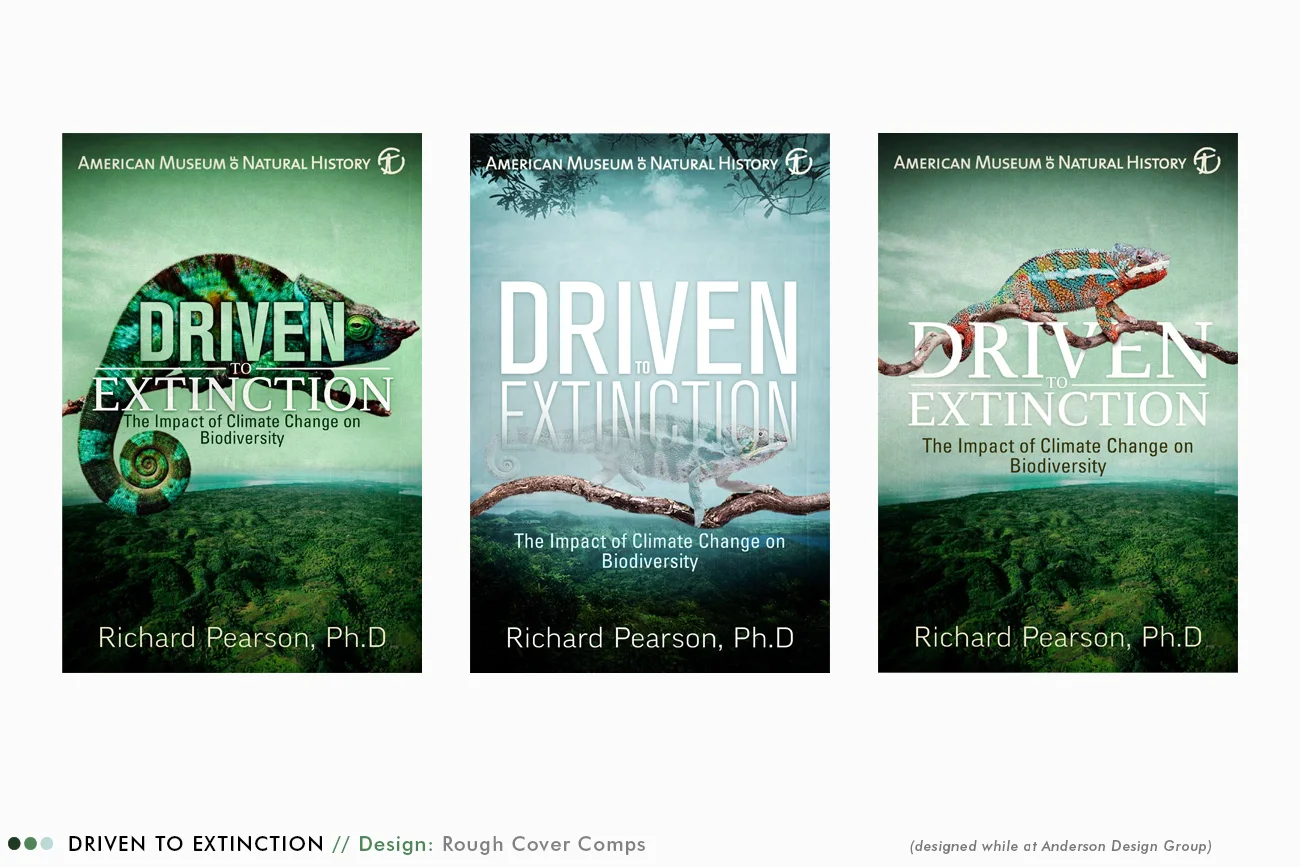The image size is (1300, 867).
Task: Click 'American Museum of Natural History' on right cover
Action: 1040,163
